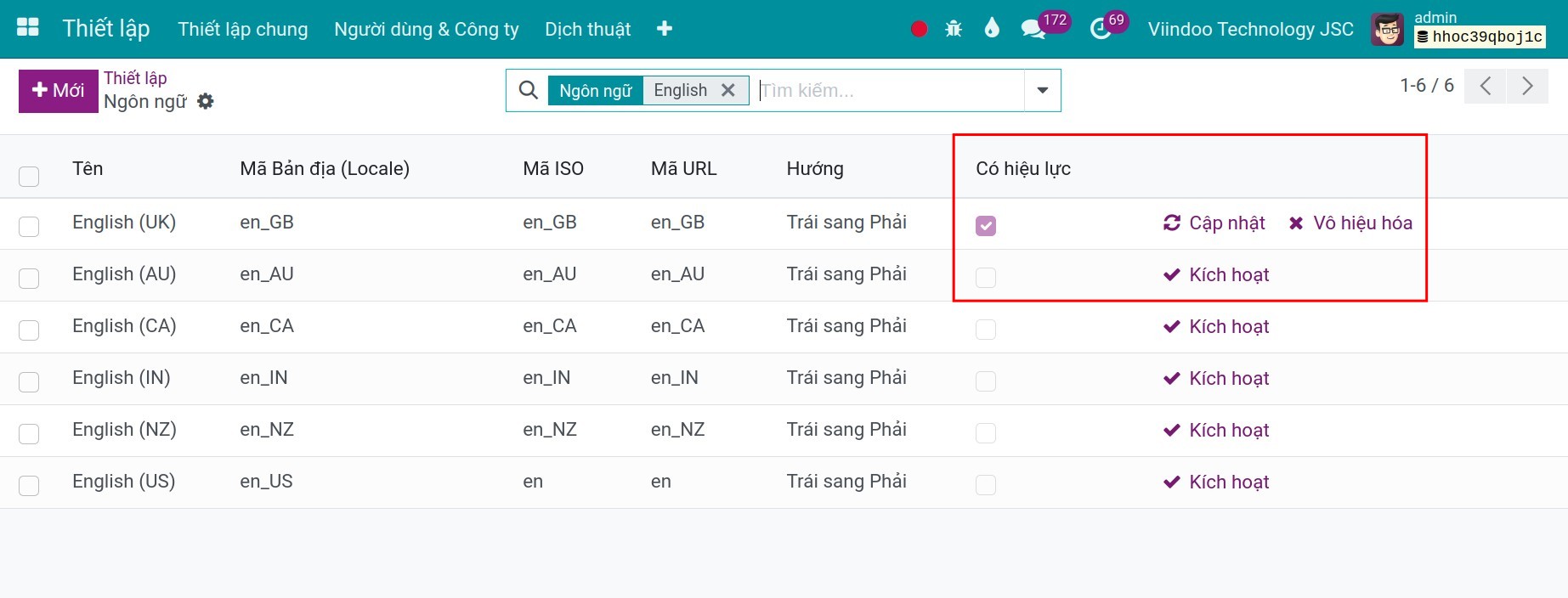Image resolution: width=1568 pixels, height=598 pixels.
Task: Activate English (NZ) with Kích hoạt
Action: (1216, 430)
